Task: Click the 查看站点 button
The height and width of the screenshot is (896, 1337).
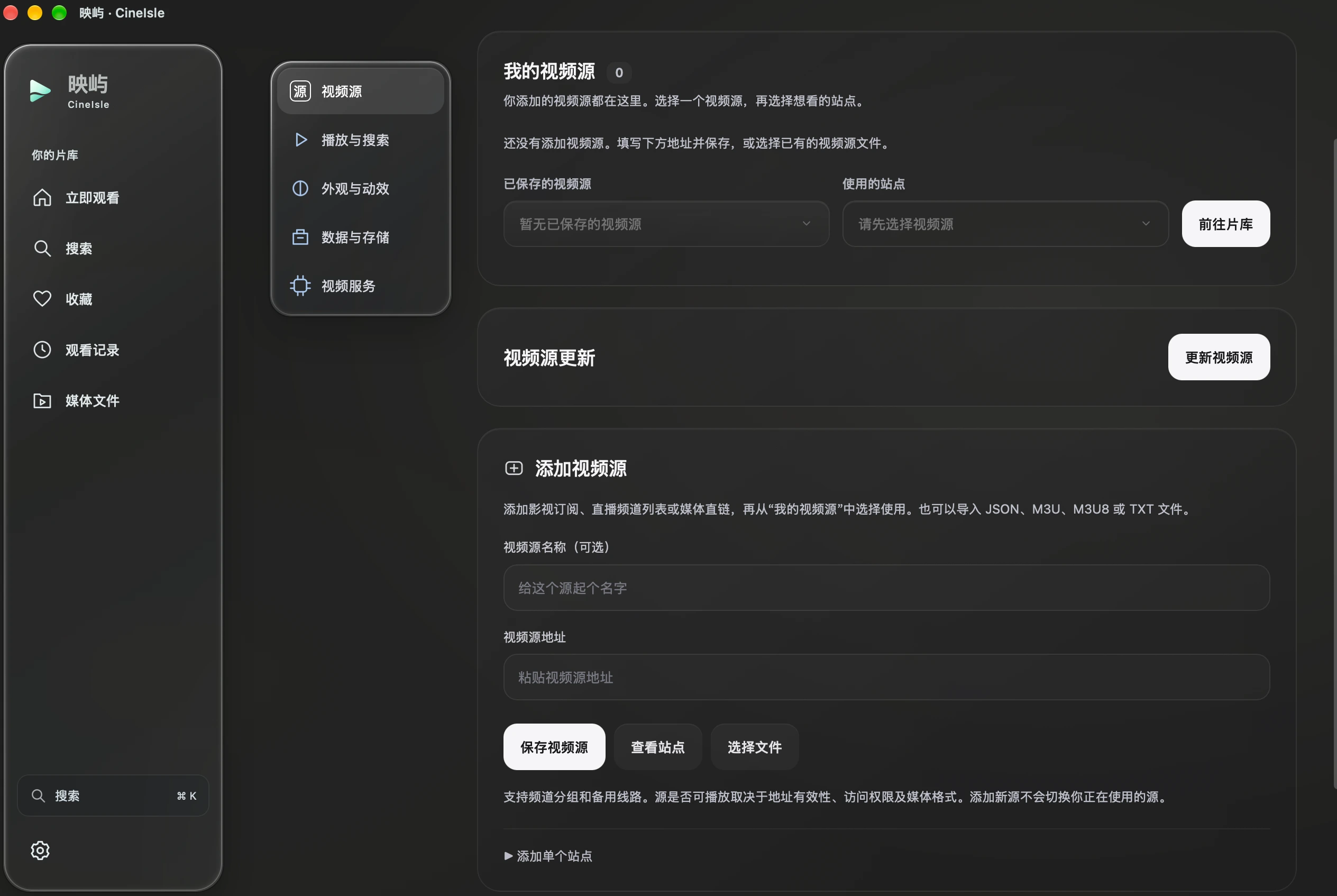Action: (x=657, y=747)
